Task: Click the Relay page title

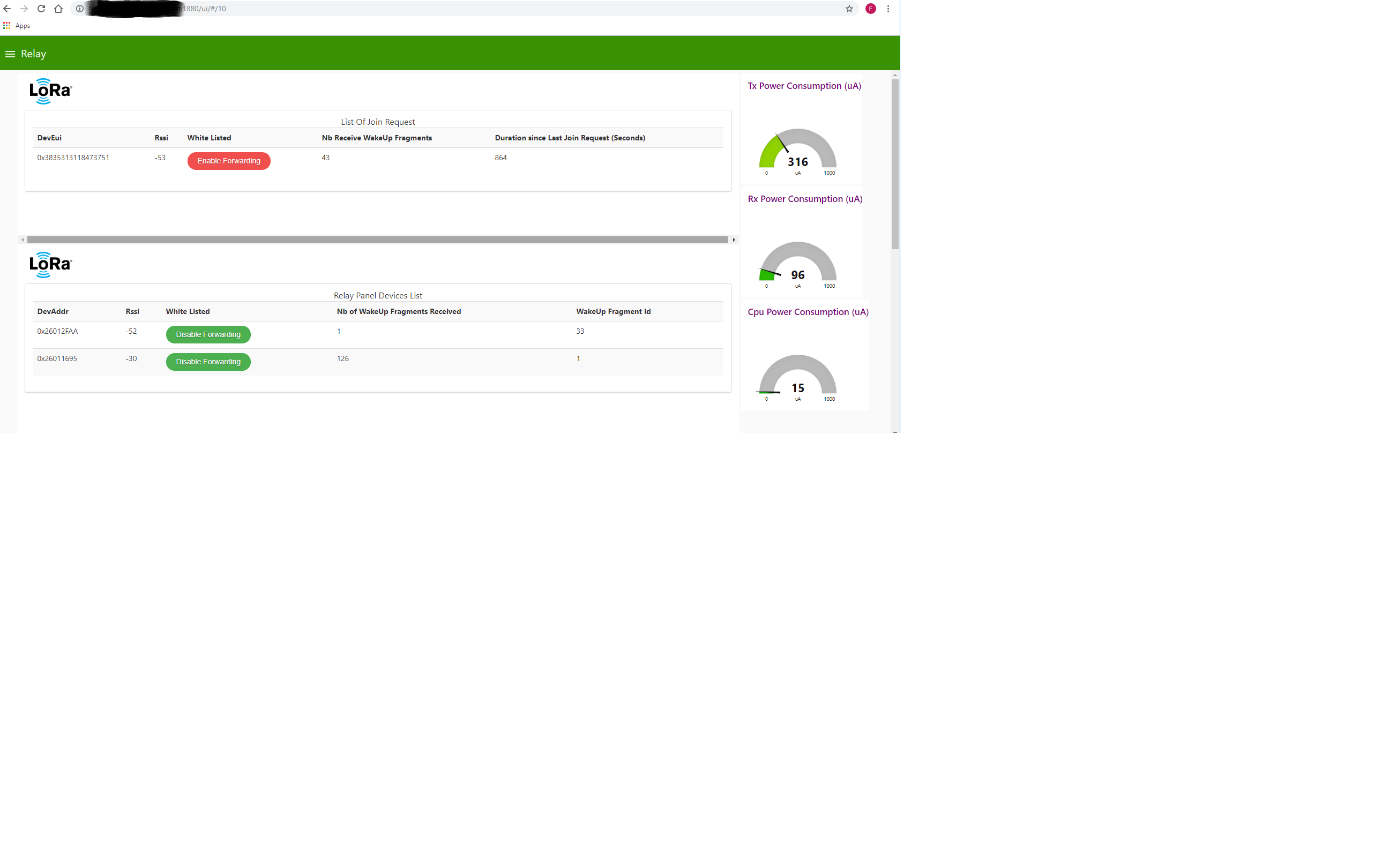Action: (34, 54)
